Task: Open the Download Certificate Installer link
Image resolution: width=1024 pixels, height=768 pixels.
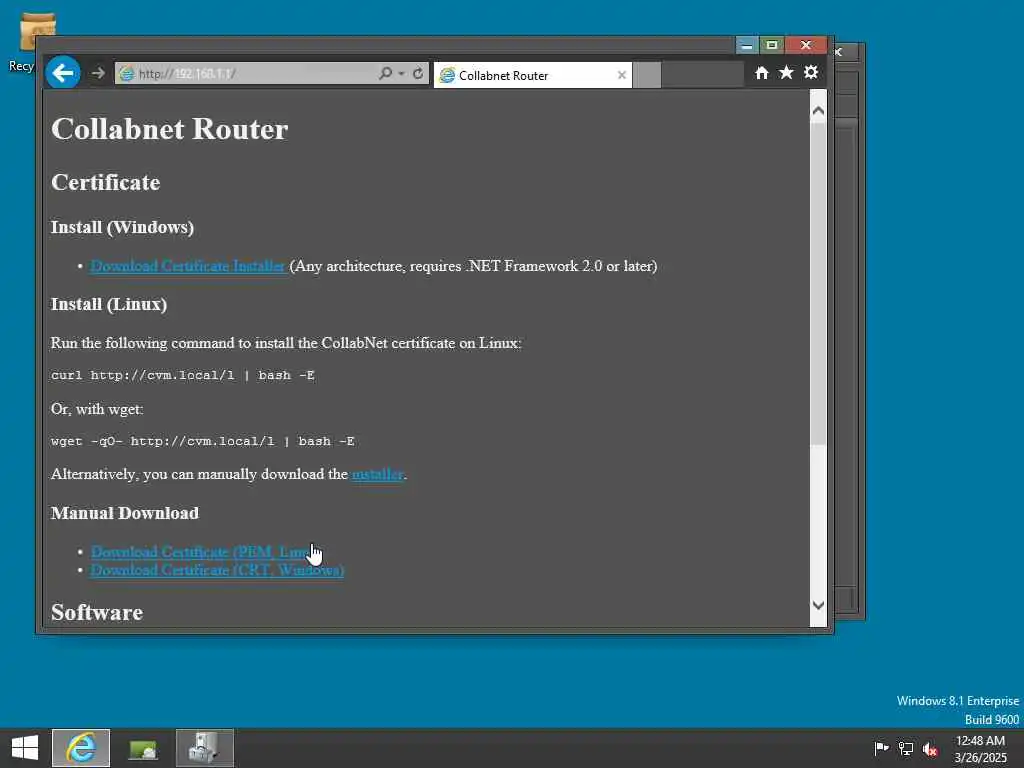Action: (187, 266)
